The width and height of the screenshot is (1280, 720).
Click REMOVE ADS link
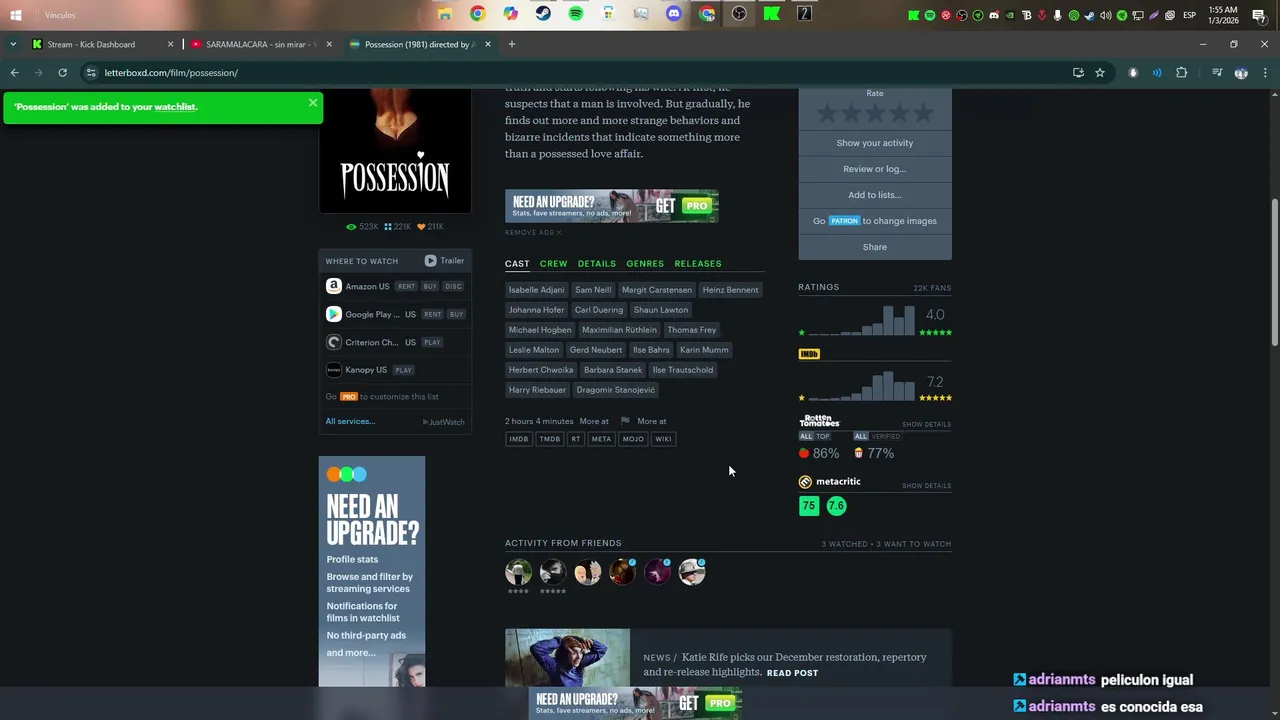click(x=533, y=233)
